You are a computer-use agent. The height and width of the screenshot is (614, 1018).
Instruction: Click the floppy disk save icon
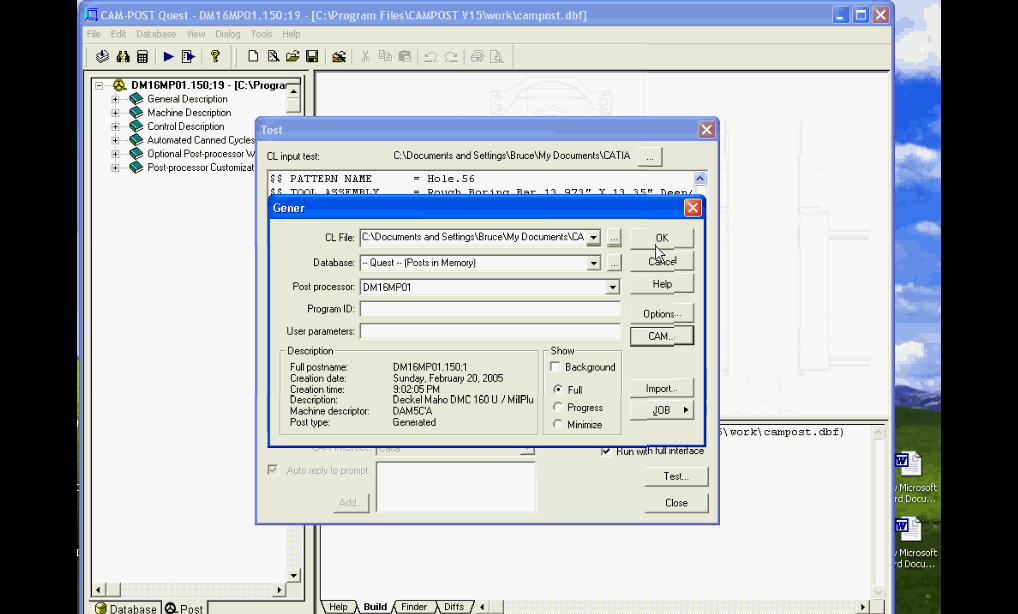(x=312, y=56)
